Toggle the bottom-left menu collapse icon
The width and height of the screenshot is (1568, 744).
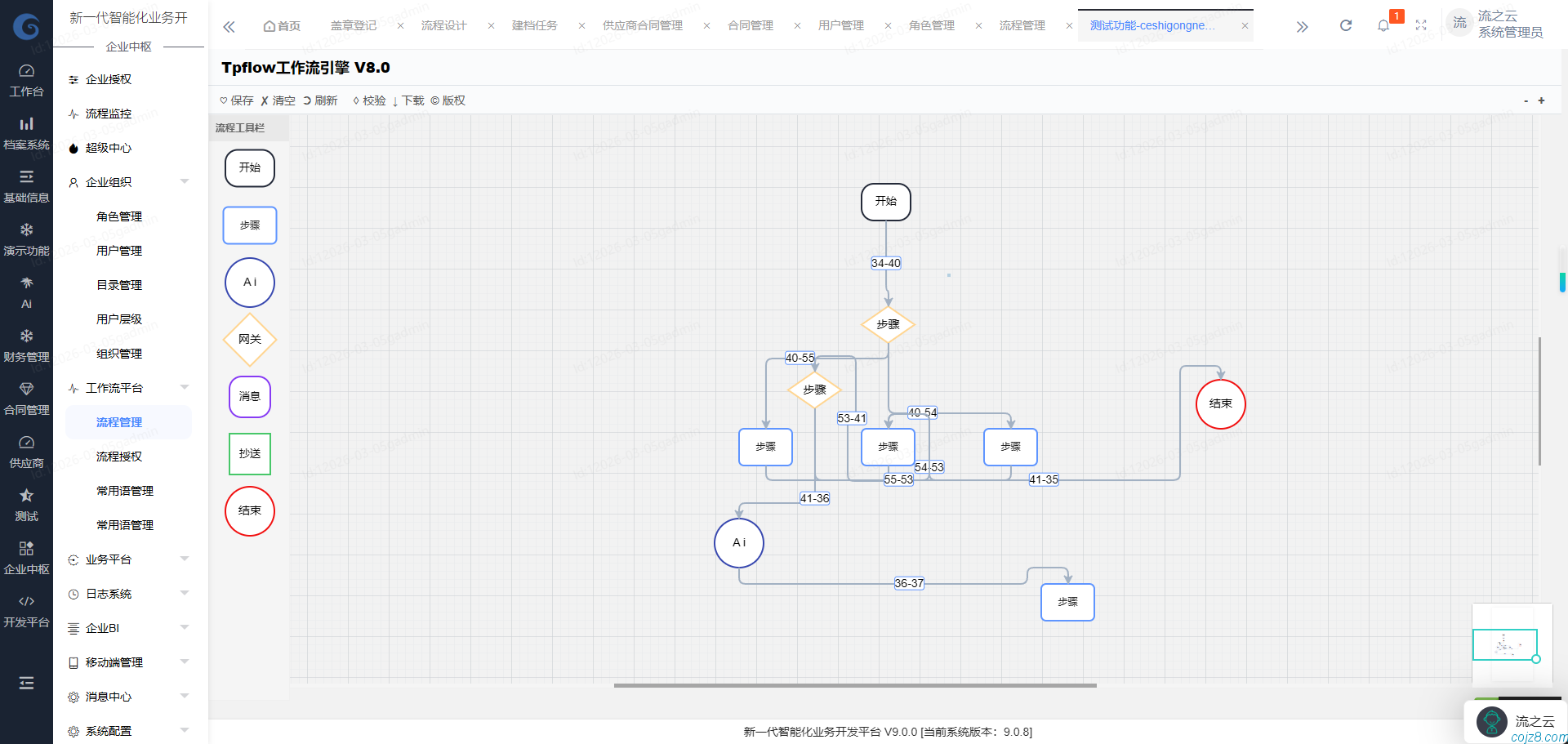(x=26, y=683)
